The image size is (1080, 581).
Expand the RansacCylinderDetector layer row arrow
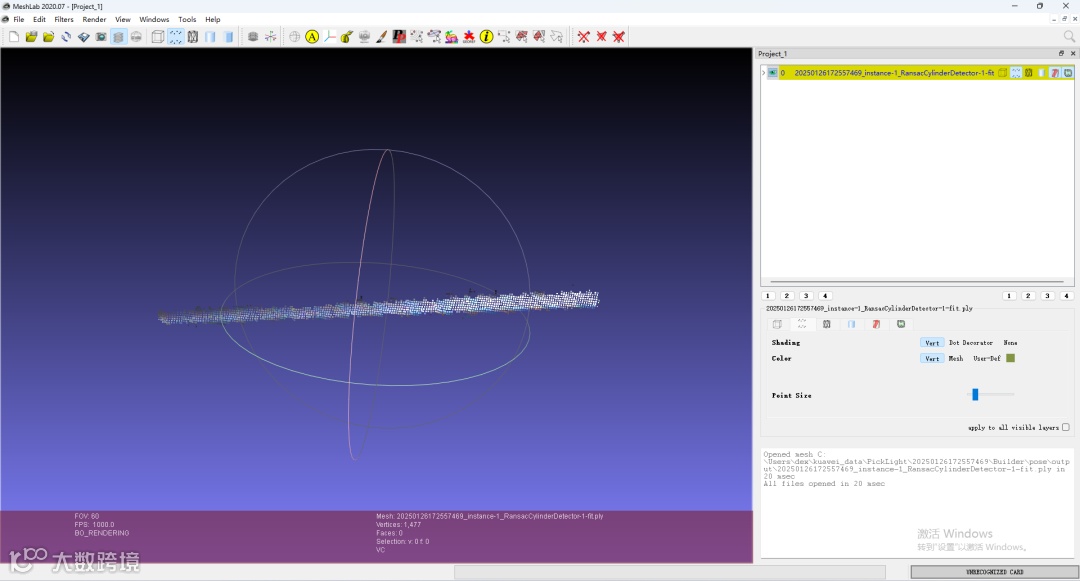(x=763, y=72)
